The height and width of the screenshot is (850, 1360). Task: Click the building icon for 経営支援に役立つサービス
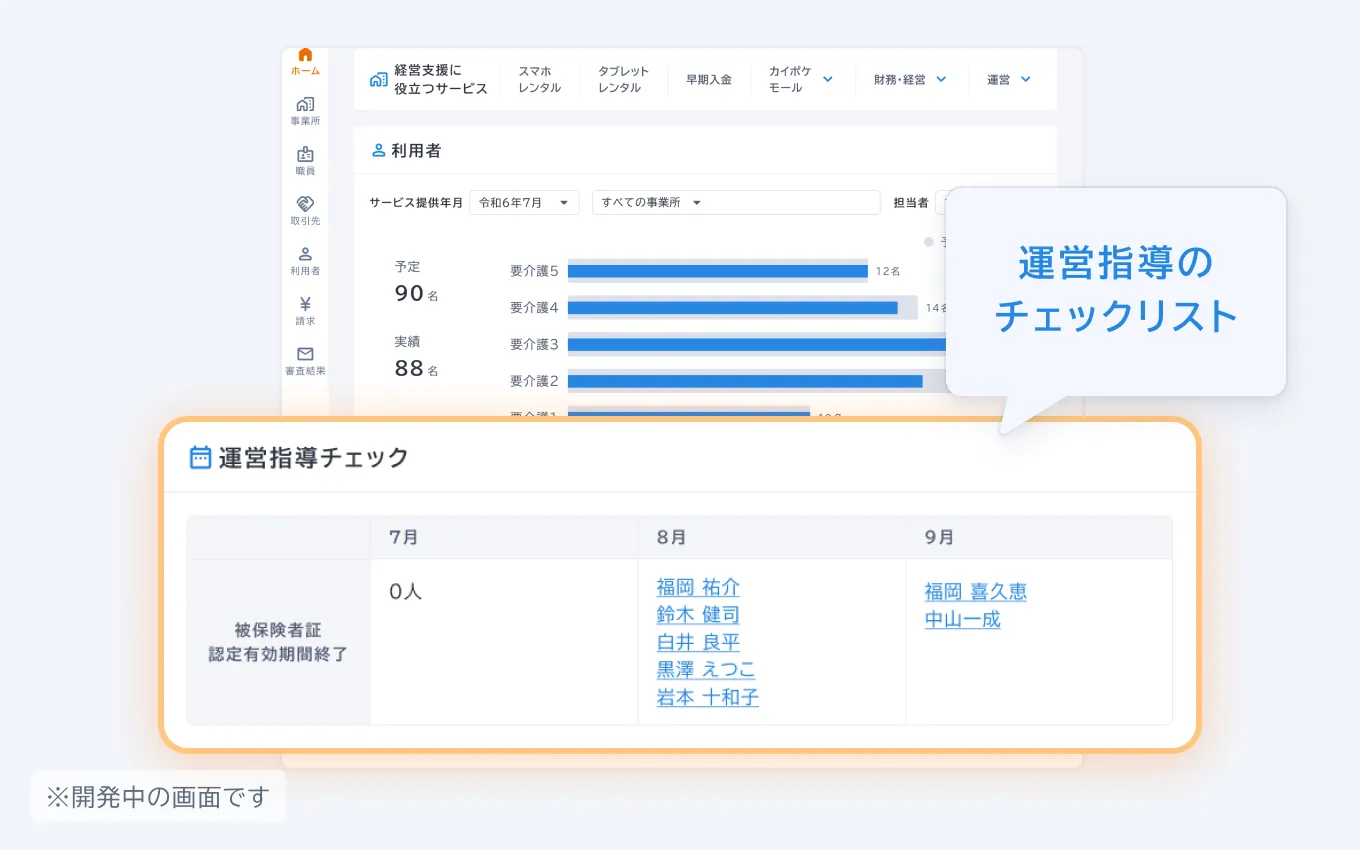(x=377, y=78)
